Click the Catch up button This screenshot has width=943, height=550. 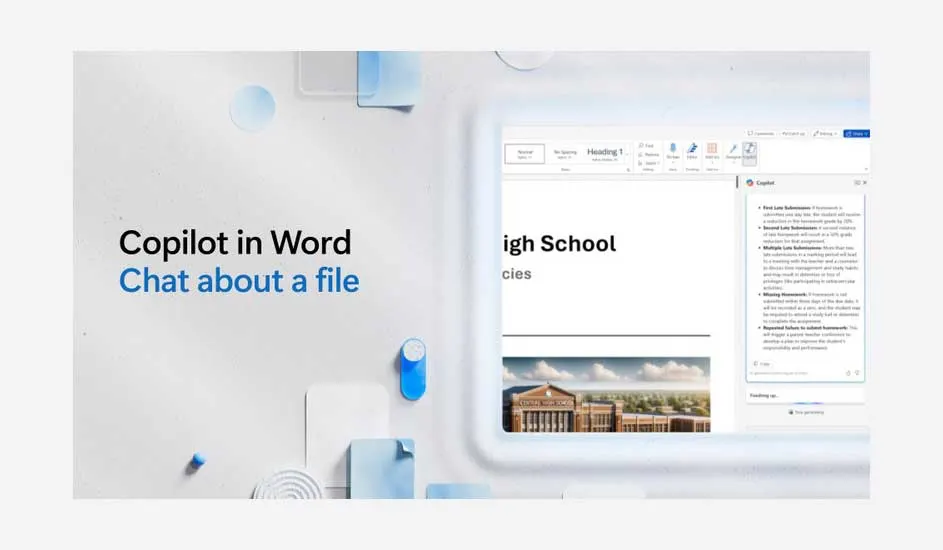point(793,132)
